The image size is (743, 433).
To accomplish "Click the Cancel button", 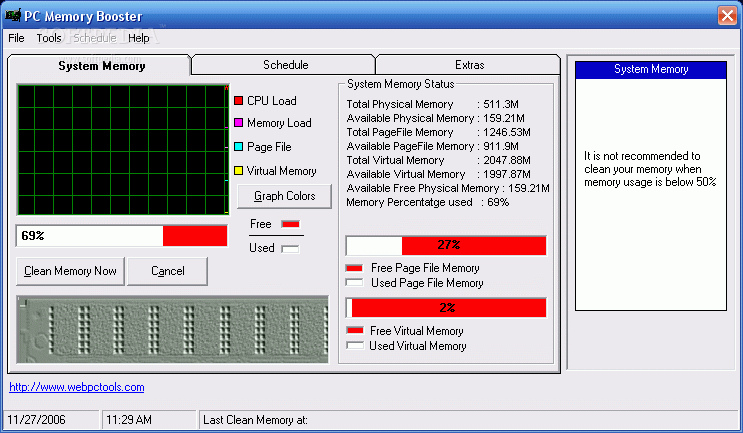I will tap(167, 271).
